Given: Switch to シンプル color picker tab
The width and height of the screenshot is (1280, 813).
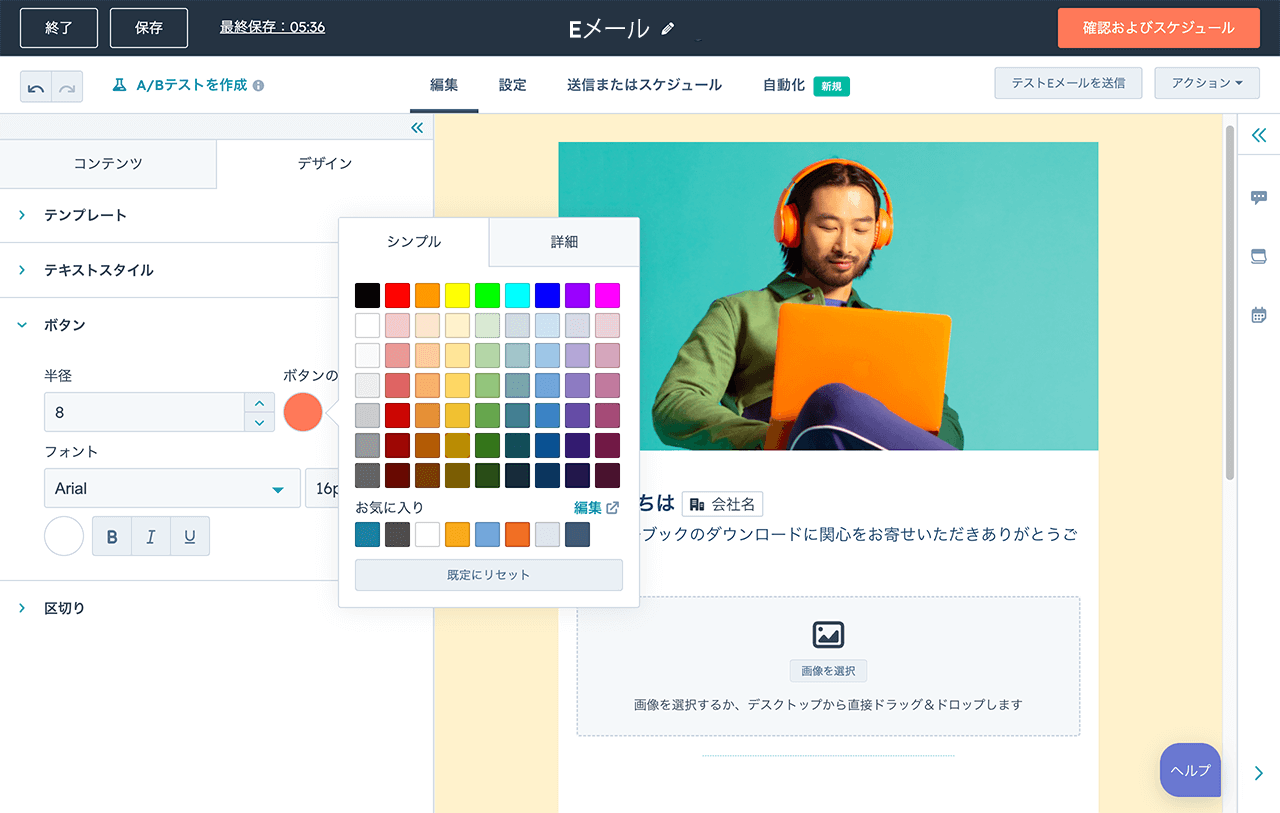Looking at the screenshot, I should pyautogui.click(x=414, y=242).
